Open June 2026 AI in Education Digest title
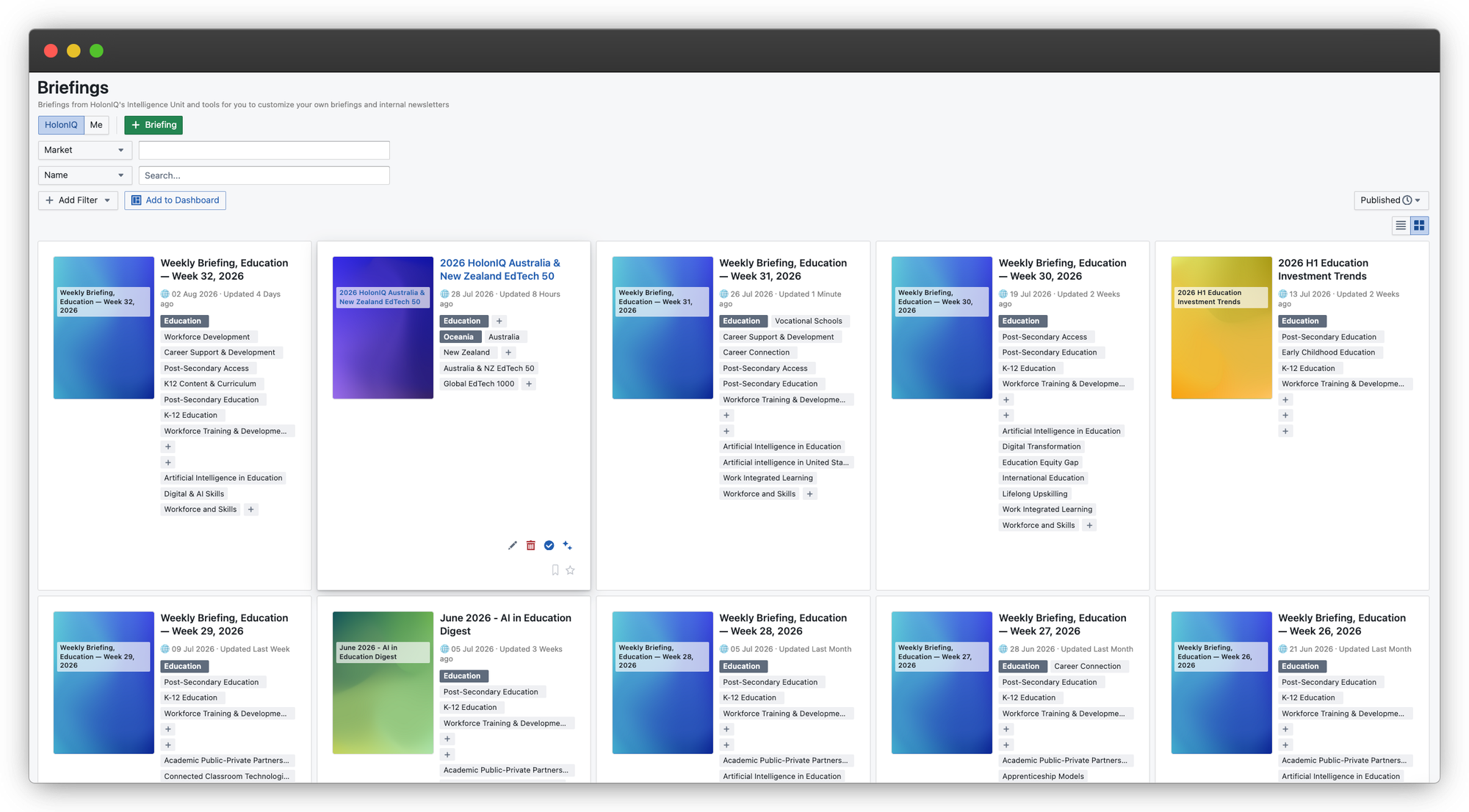Image resolution: width=1469 pixels, height=812 pixels. click(x=505, y=625)
